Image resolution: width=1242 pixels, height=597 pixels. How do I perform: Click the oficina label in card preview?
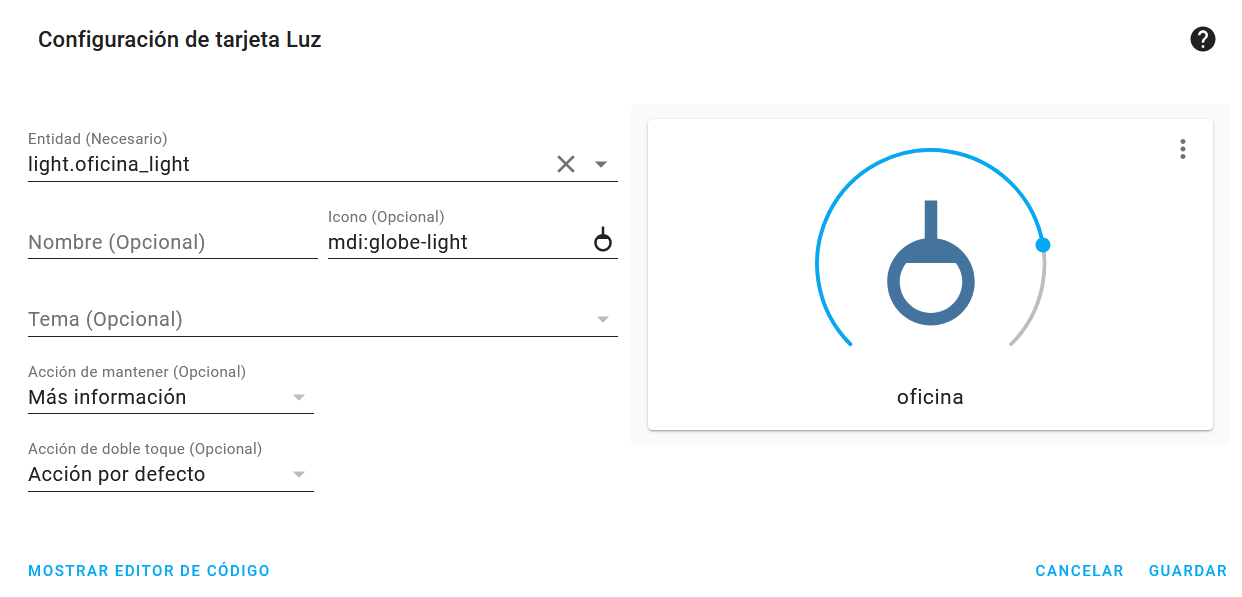(x=930, y=397)
